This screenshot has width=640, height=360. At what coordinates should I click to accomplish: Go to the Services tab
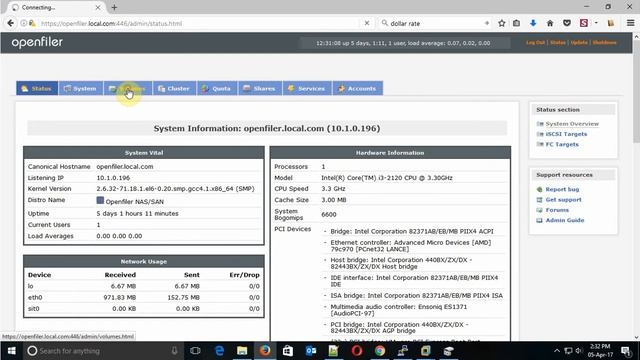(307, 88)
